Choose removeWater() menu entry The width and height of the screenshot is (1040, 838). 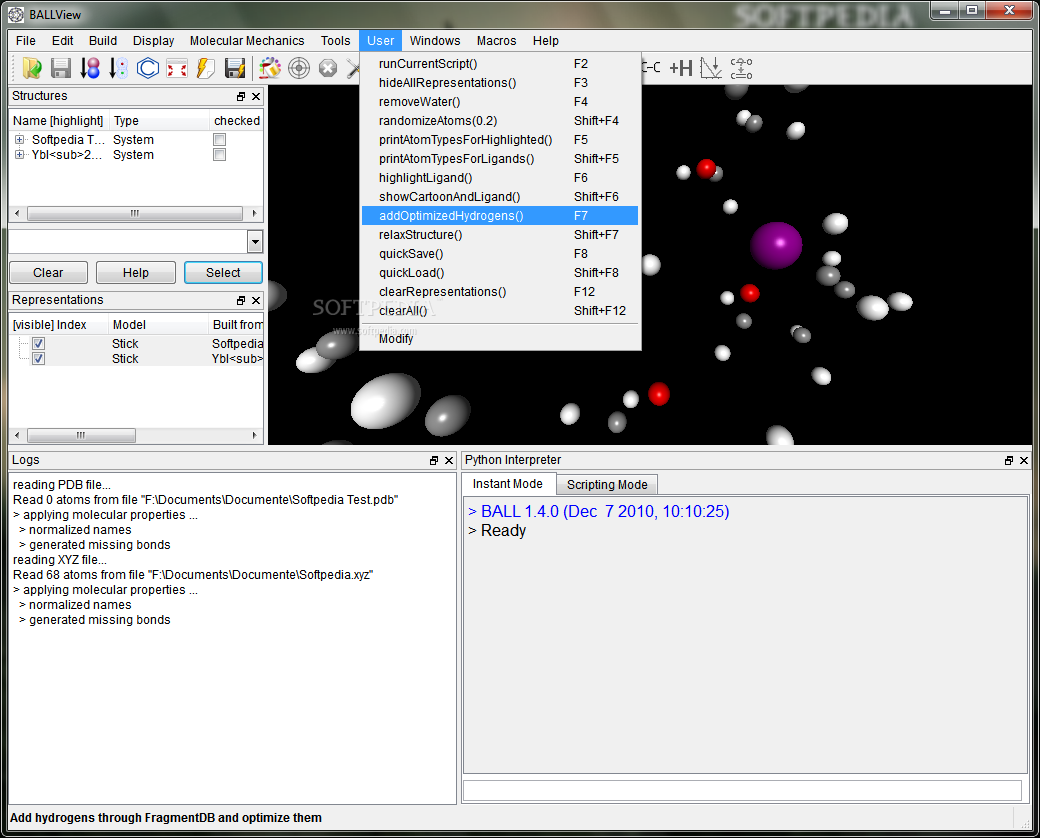pyautogui.click(x=500, y=102)
